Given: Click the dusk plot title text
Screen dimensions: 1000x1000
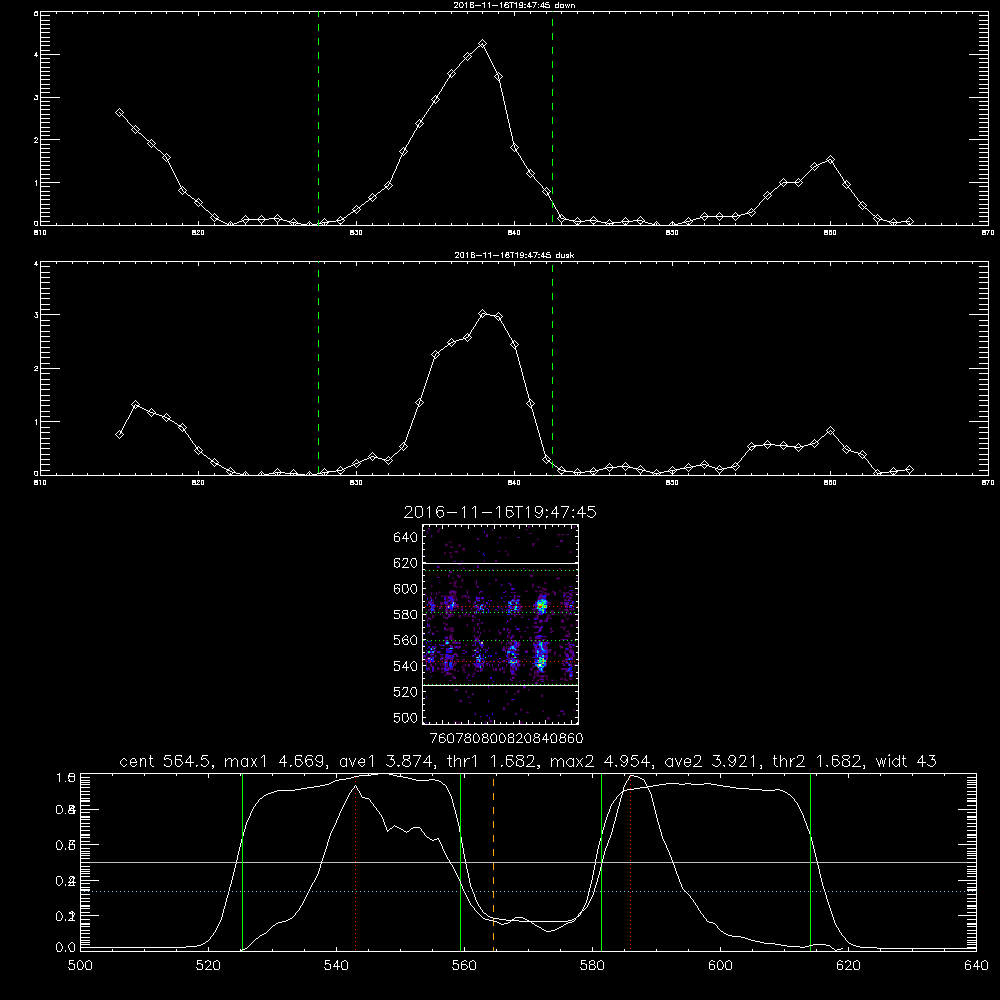Looking at the screenshot, I should click(x=514, y=255).
